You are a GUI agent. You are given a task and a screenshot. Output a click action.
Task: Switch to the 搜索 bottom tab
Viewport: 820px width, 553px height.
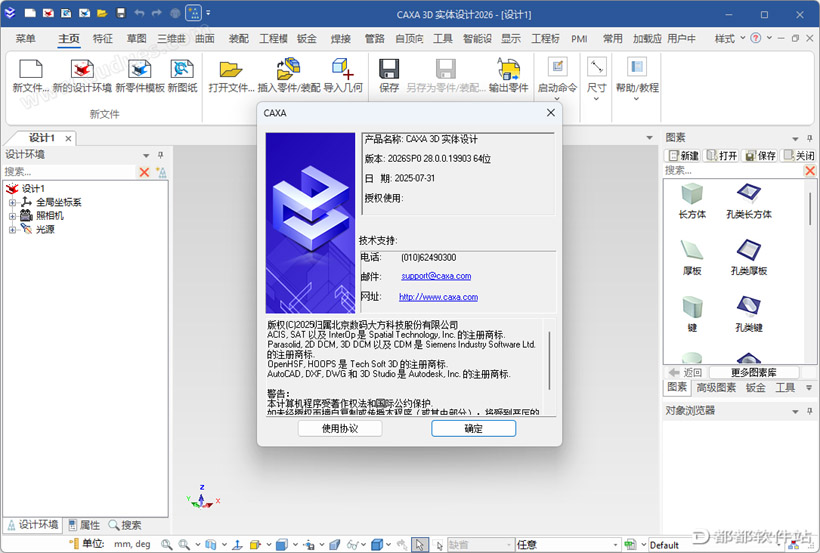125,525
